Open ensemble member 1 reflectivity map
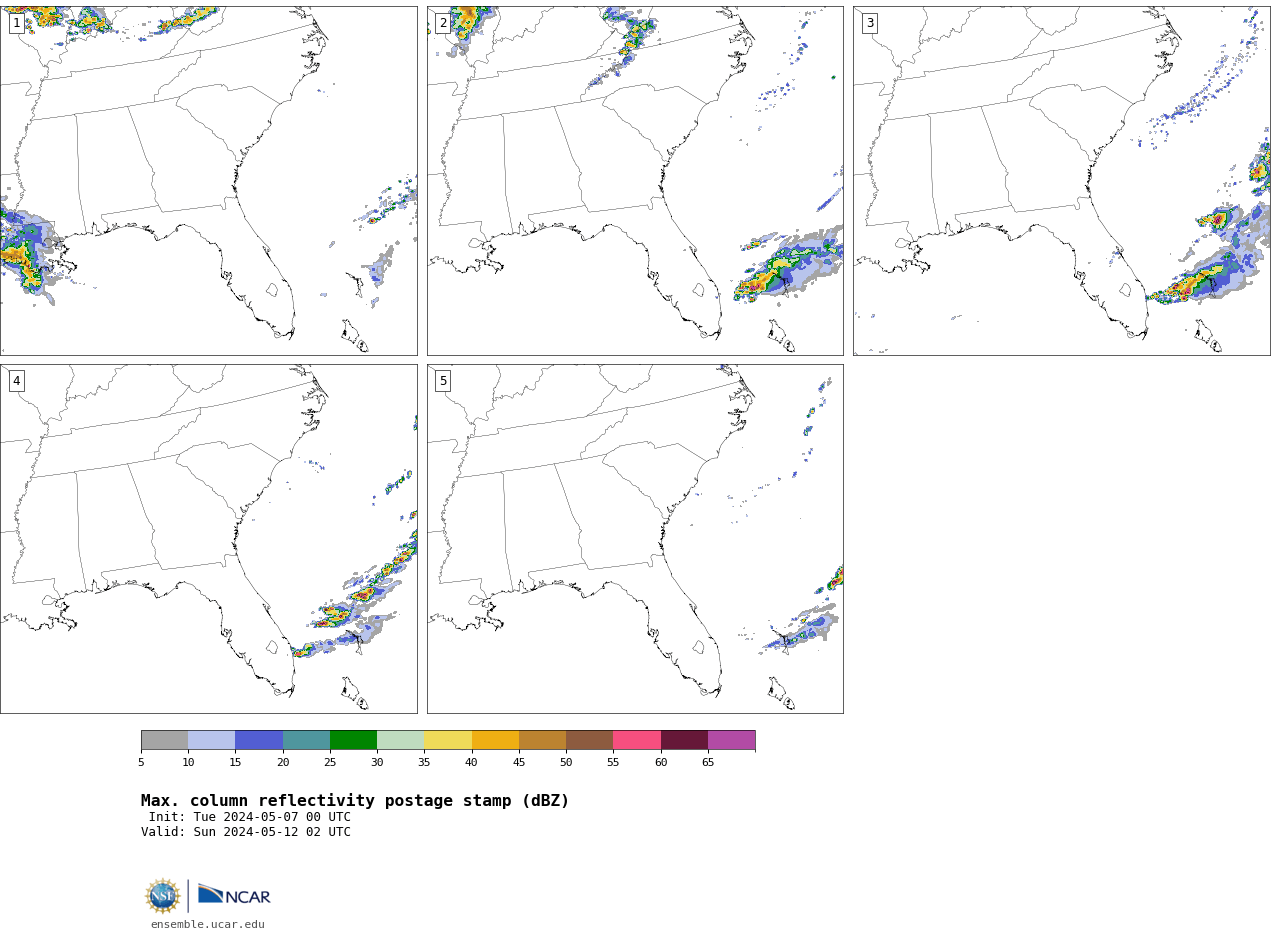This screenshot has width=1280, height=936. pos(208,181)
